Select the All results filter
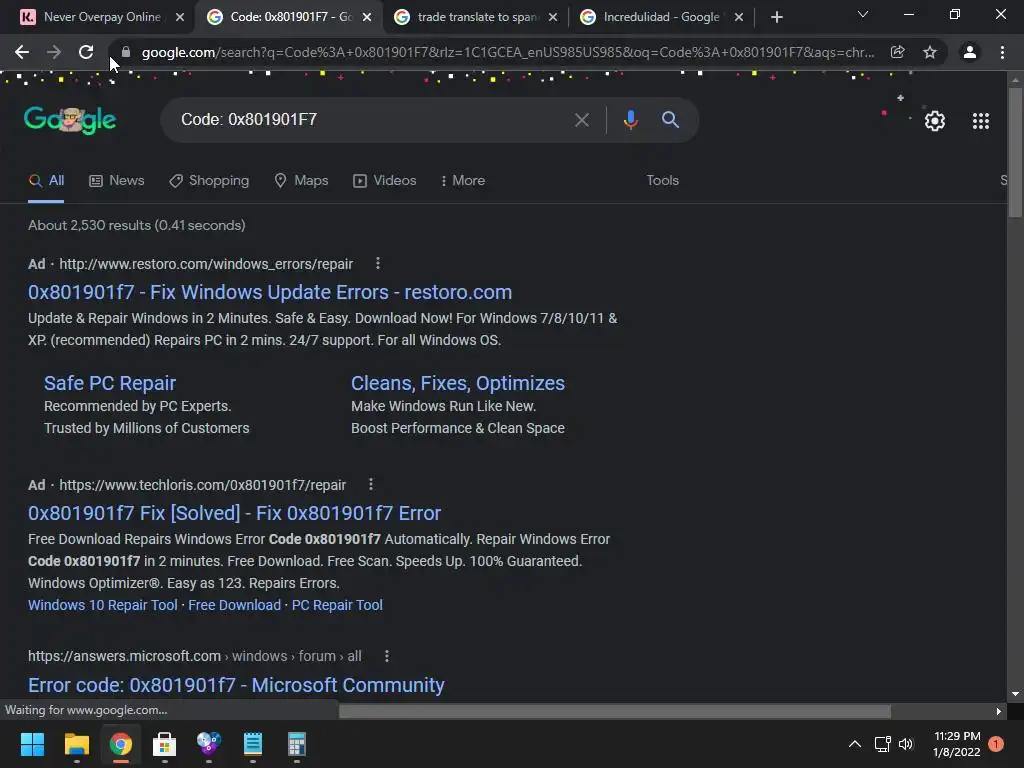 [x=46, y=180]
